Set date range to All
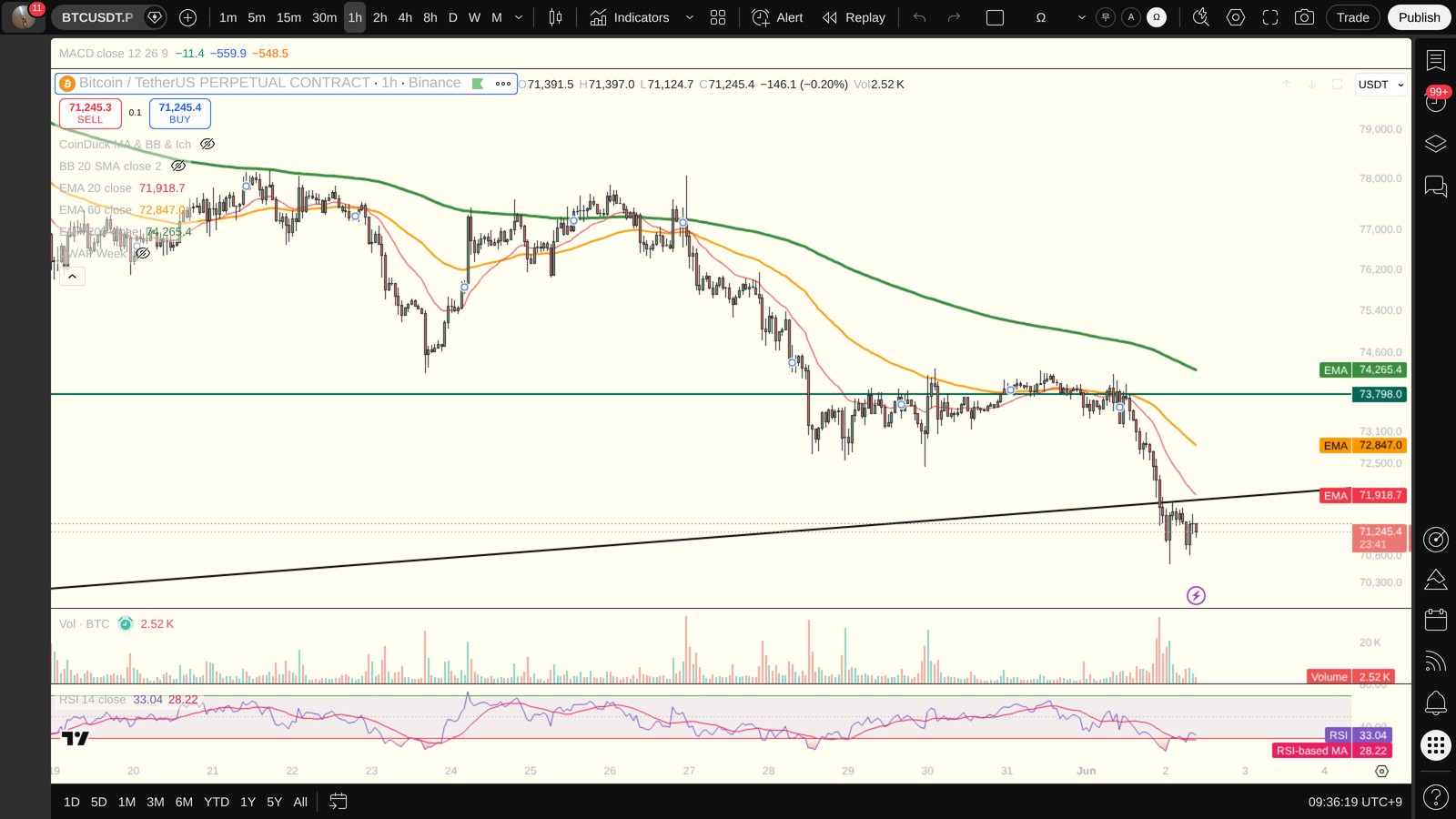 coord(300,802)
